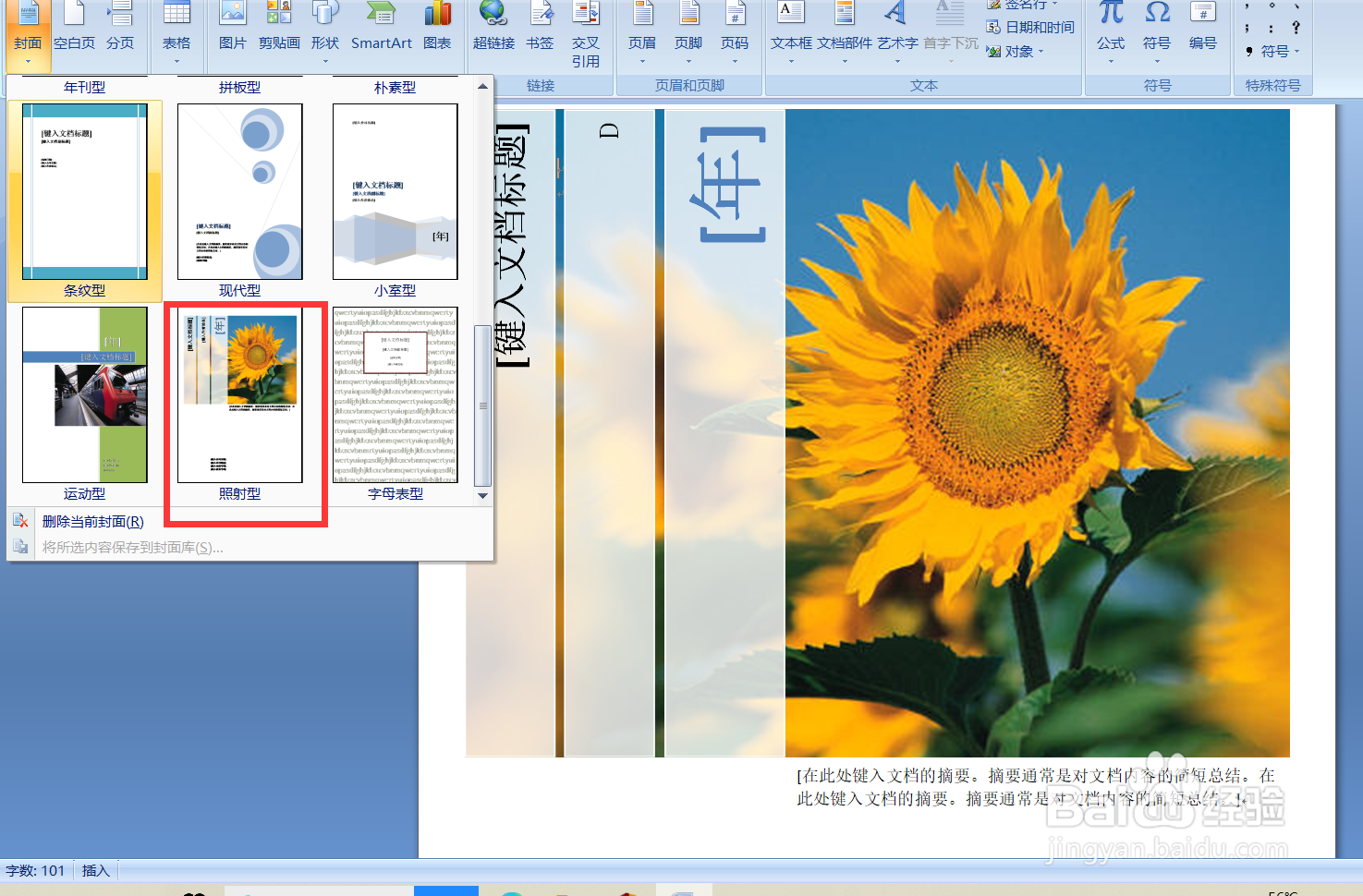Click the 年刊型 cover label
The width and height of the screenshot is (1363, 896).
coord(84,87)
